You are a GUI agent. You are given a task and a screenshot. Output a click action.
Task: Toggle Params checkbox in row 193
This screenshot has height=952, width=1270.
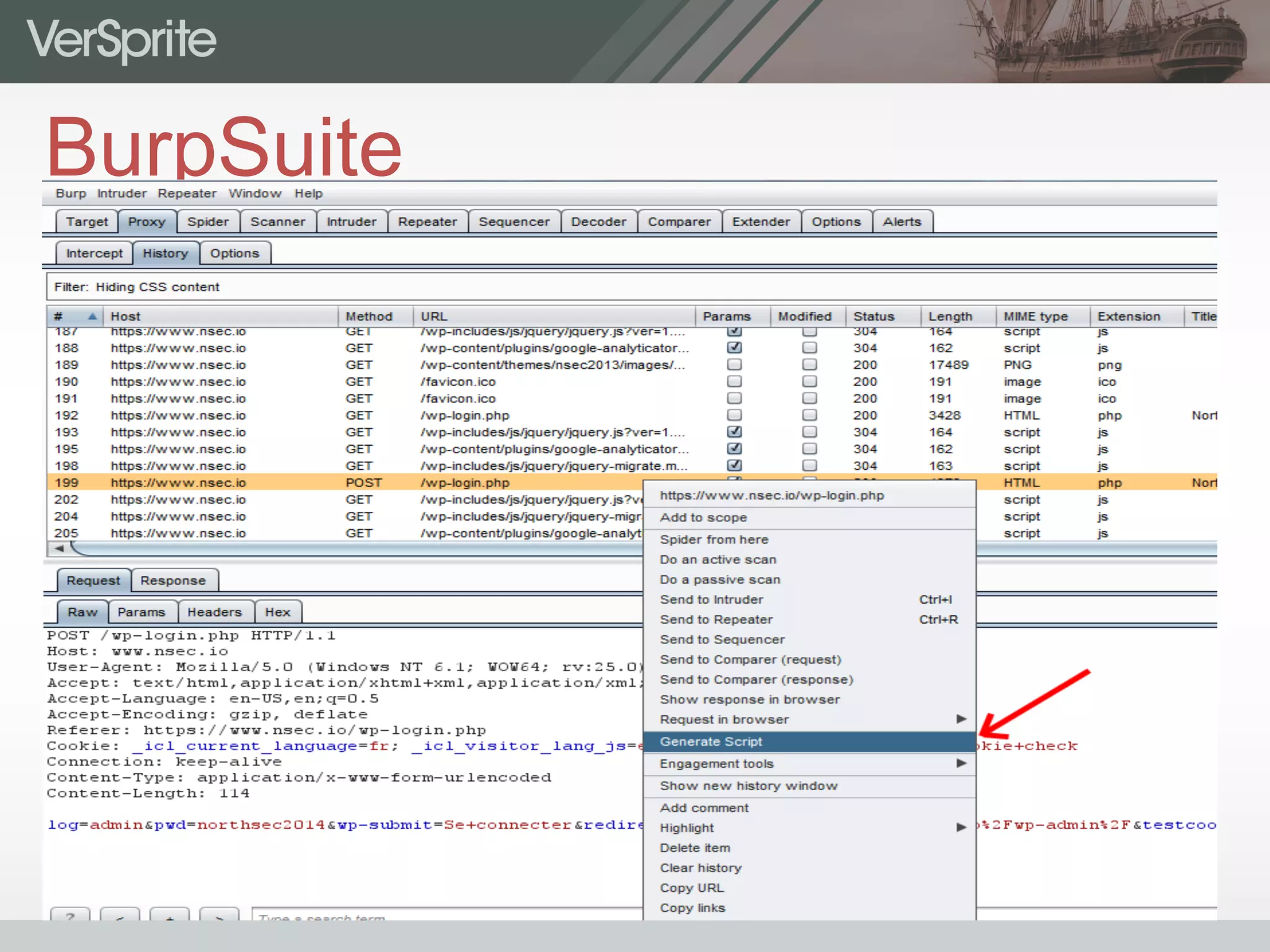pyautogui.click(x=734, y=431)
